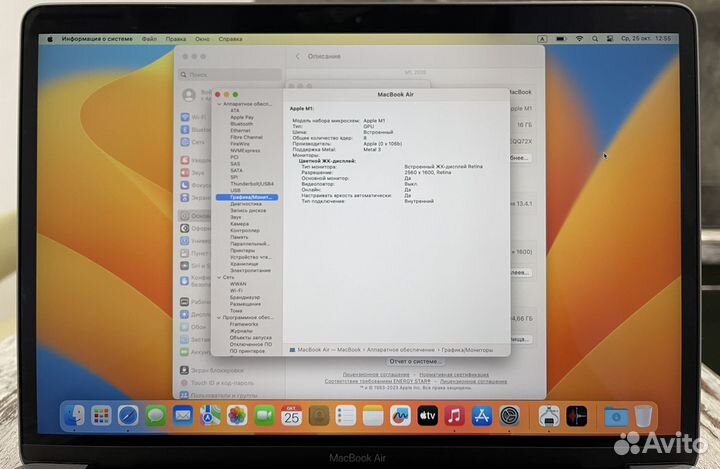Open the Правка menu

click(x=176, y=39)
